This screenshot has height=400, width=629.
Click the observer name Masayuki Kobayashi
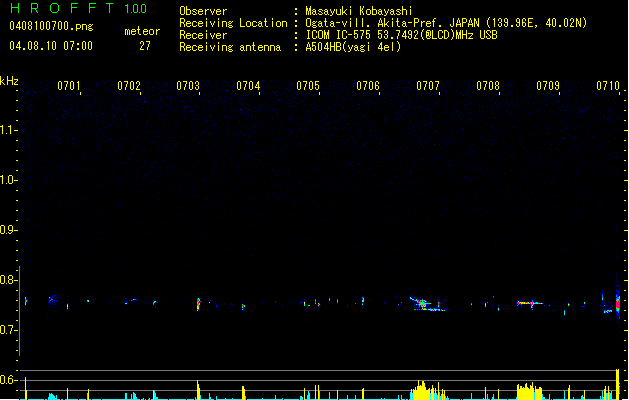[359, 11]
